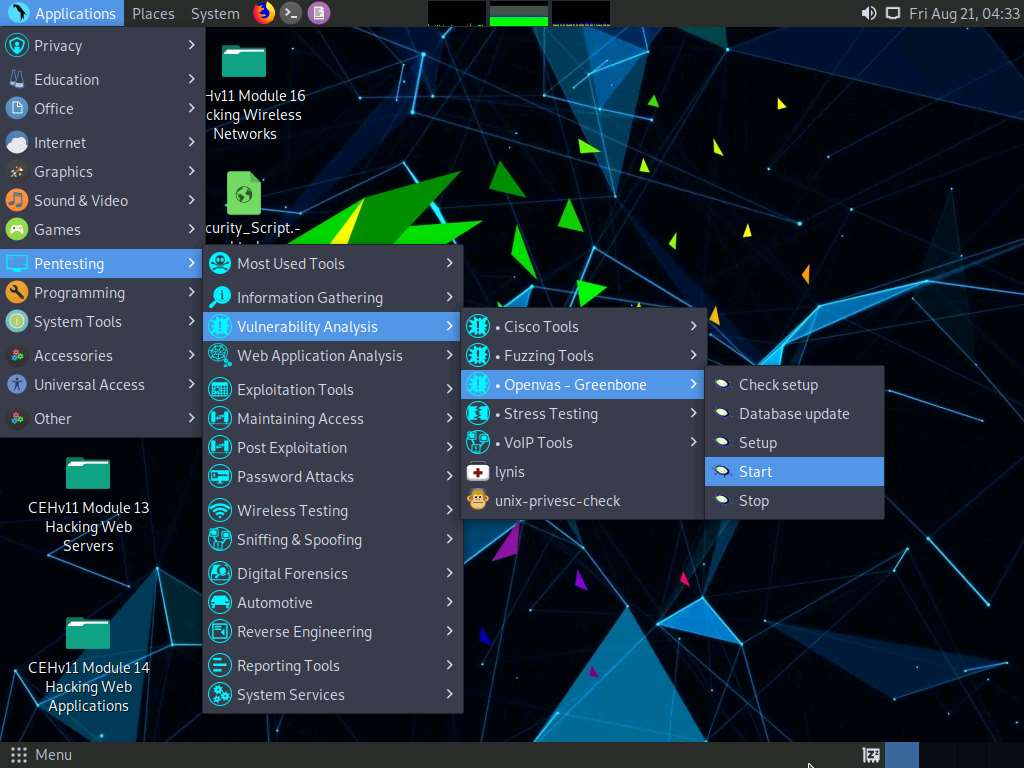Expand the VoIP Tools submenu arrow
Screen dimensions: 1024x768
tap(694, 442)
